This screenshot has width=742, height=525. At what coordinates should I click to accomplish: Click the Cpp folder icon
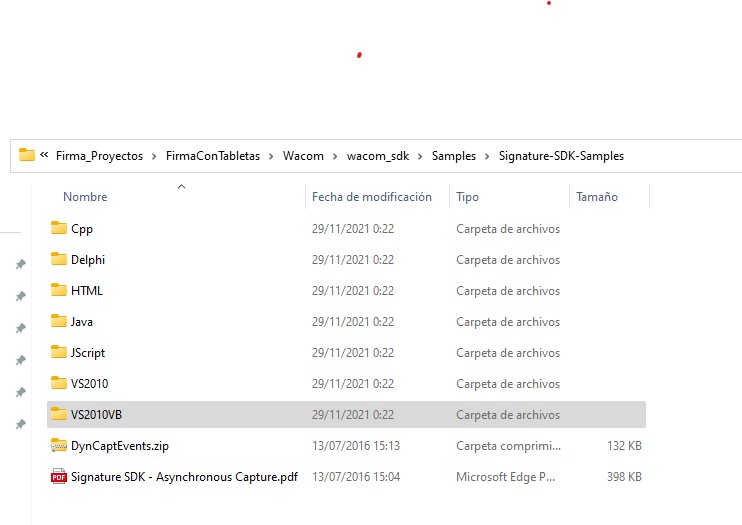[59, 228]
